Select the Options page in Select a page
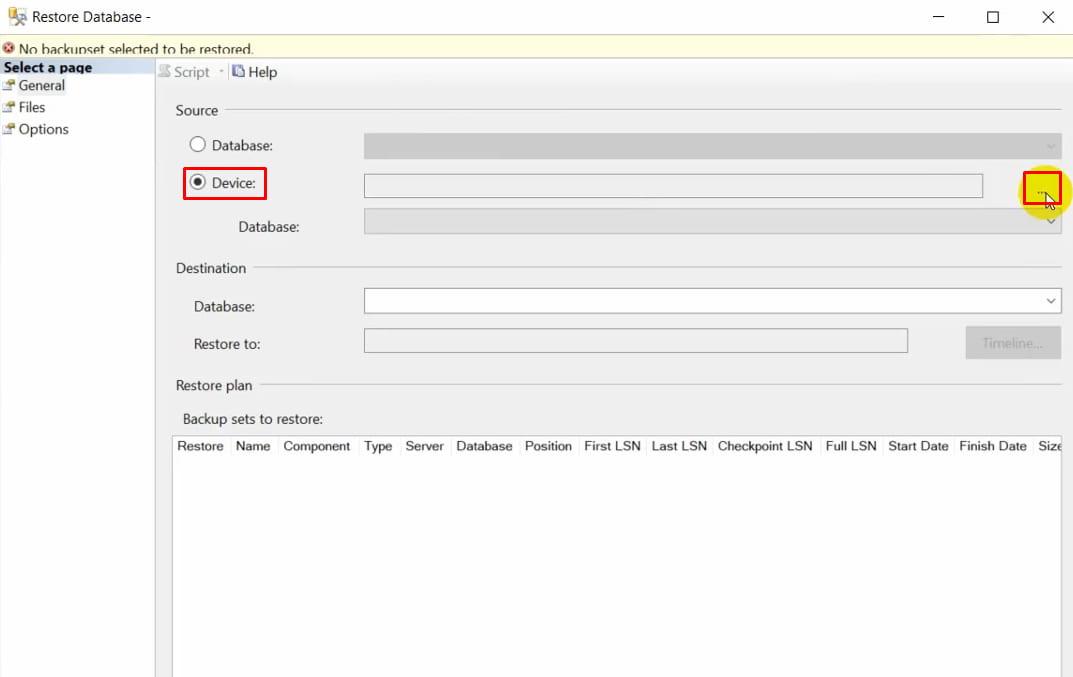1073x677 pixels. pos(42,129)
